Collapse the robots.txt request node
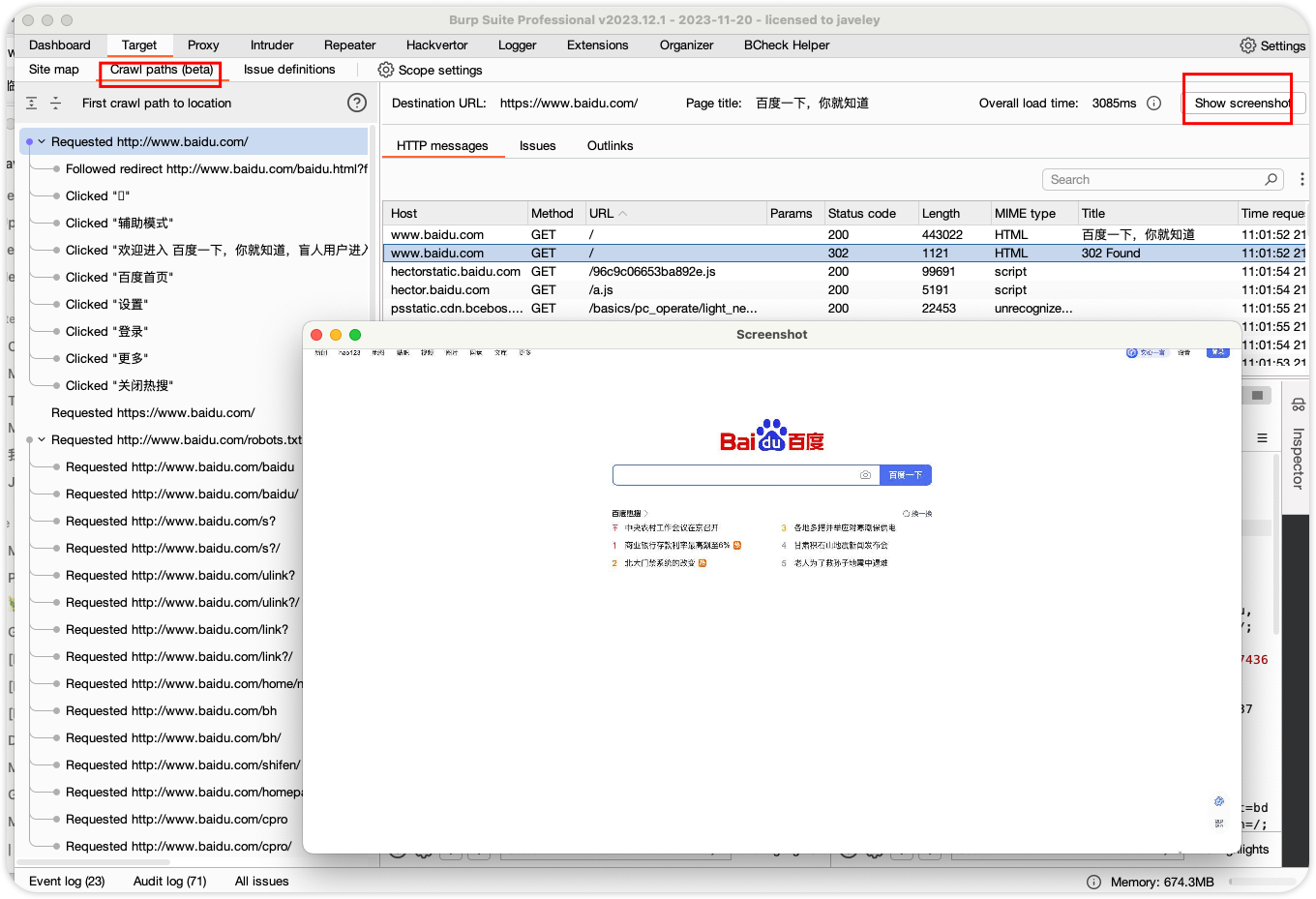The image size is (1316, 899). pos(42,439)
